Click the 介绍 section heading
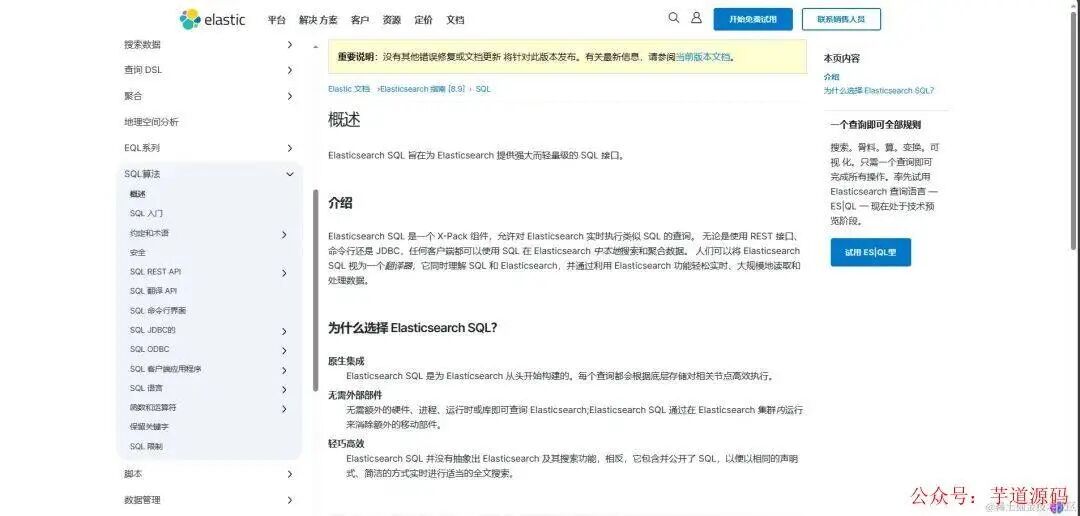 340,203
